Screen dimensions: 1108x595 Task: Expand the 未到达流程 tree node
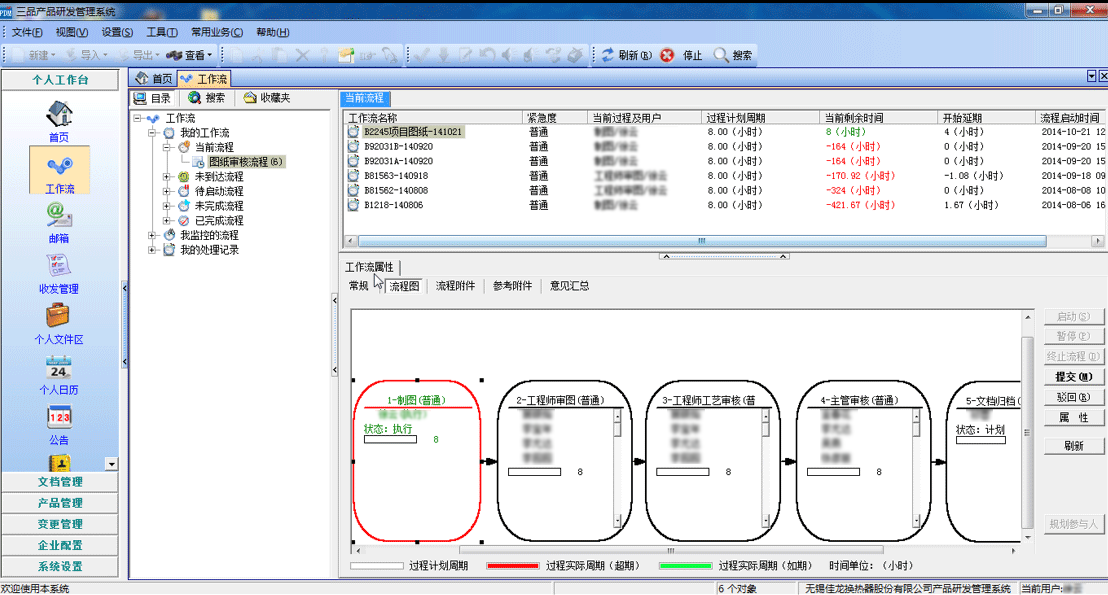pyautogui.click(x=168, y=177)
